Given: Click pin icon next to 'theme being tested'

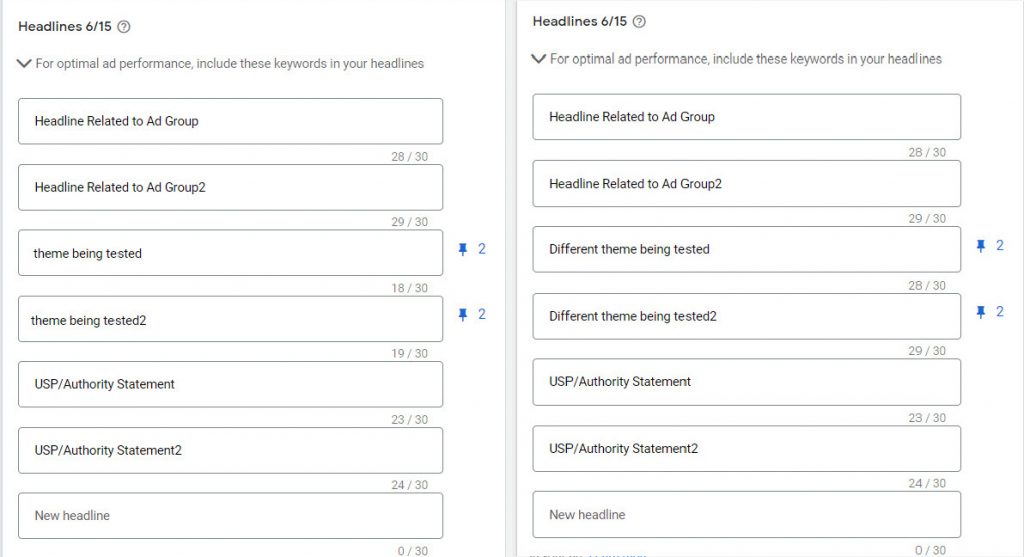Looking at the screenshot, I should click(463, 249).
